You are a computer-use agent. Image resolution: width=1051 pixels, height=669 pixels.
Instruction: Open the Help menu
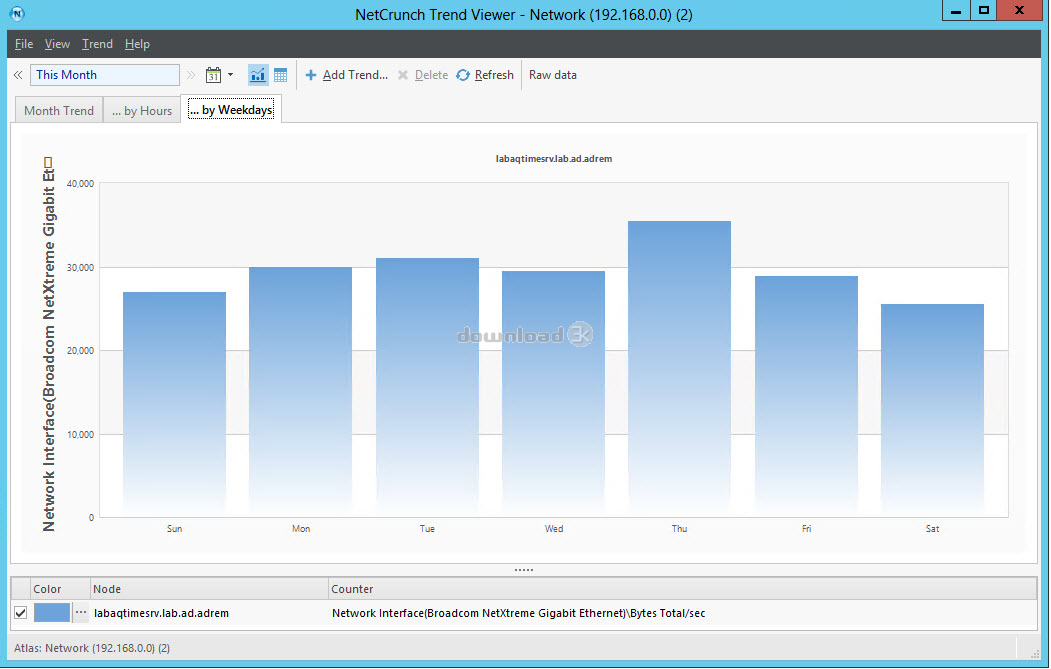tap(137, 44)
